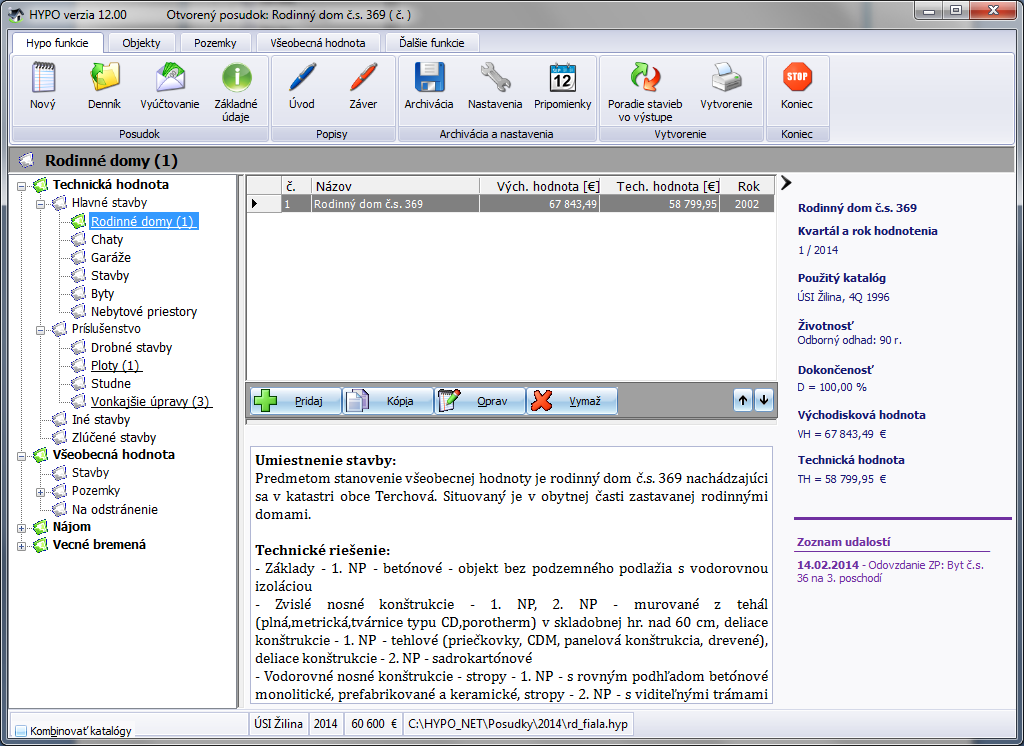Click Archivácia floppy disk icon

pyautogui.click(x=429, y=78)
